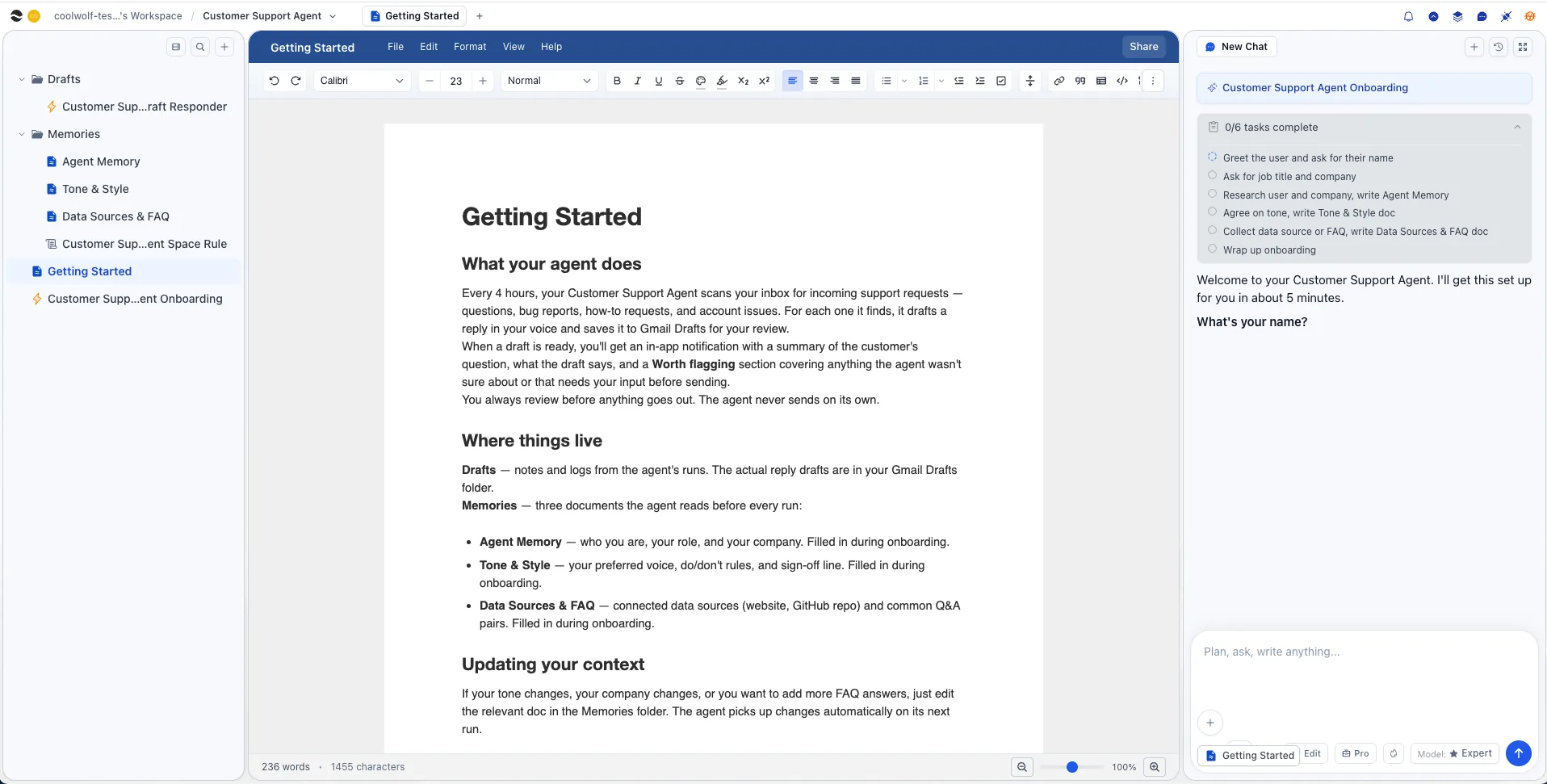This screenshot has width=1547, height=784.
Task: Apply superscript formatting
Action: coord(764,81)
